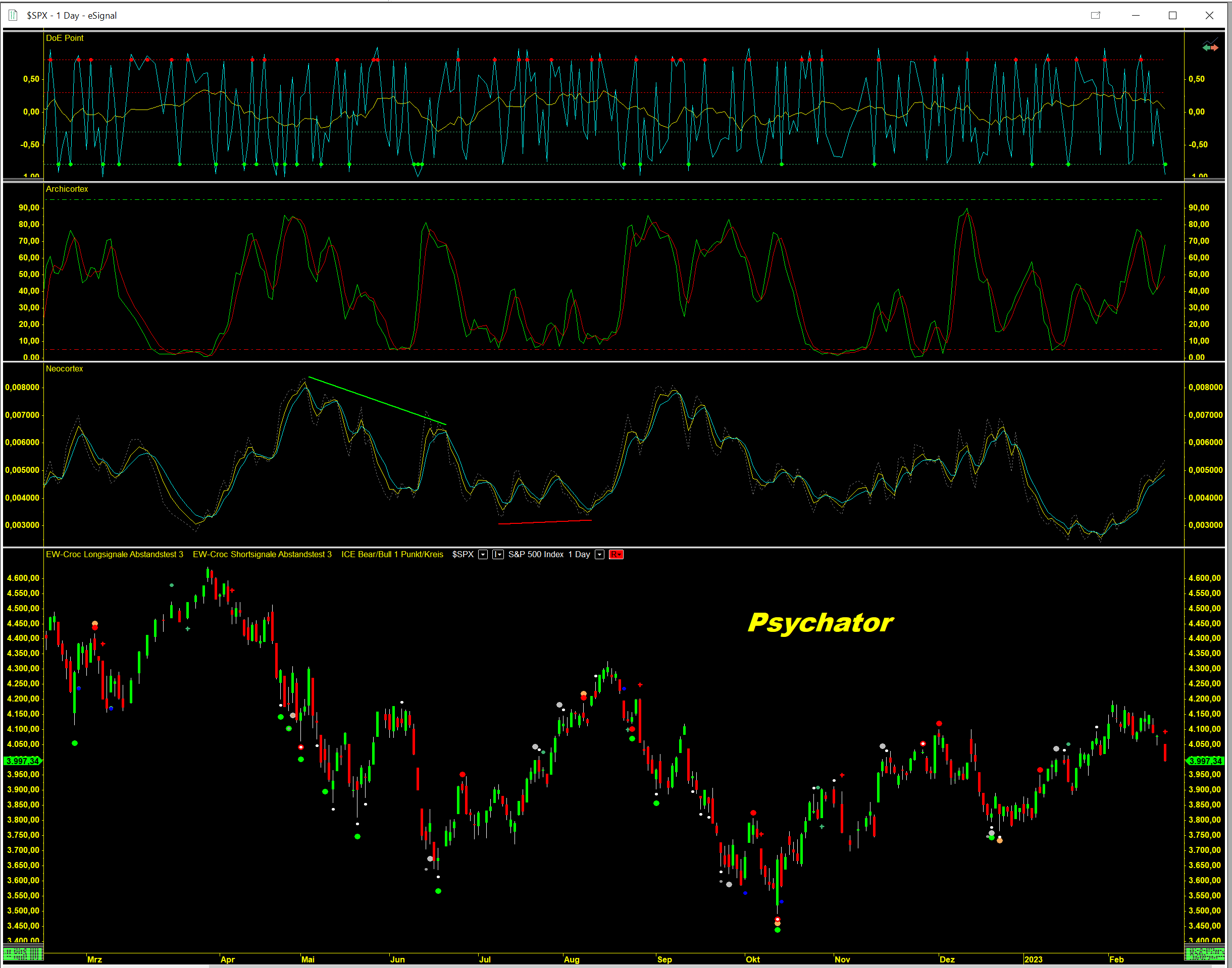This screenshot has width=1232, height=968.
Task: Select the ICE Bear/Bull 1 Punkt/Kreis study label
Action: coord(392,554)
